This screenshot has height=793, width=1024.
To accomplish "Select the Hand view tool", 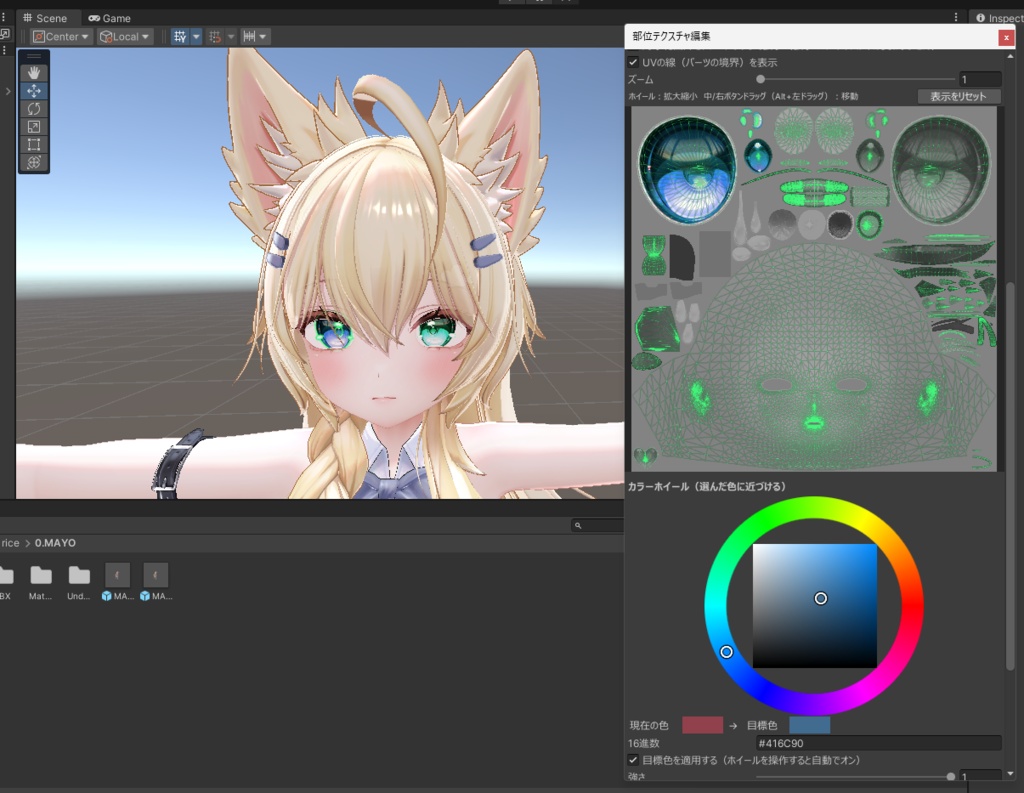I will pyautogui.click(x=34, y=73).
